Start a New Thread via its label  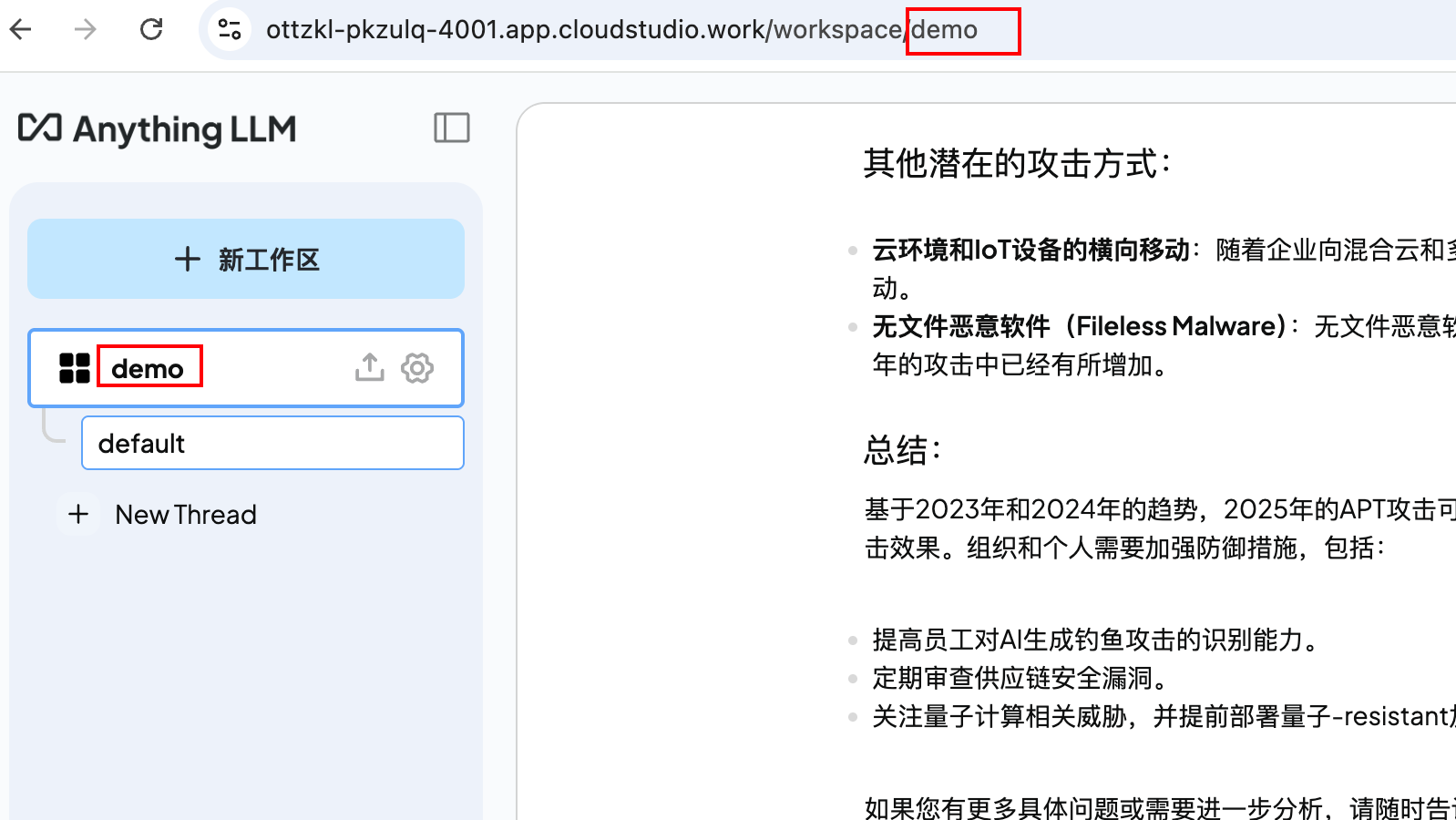coord(186,515)
